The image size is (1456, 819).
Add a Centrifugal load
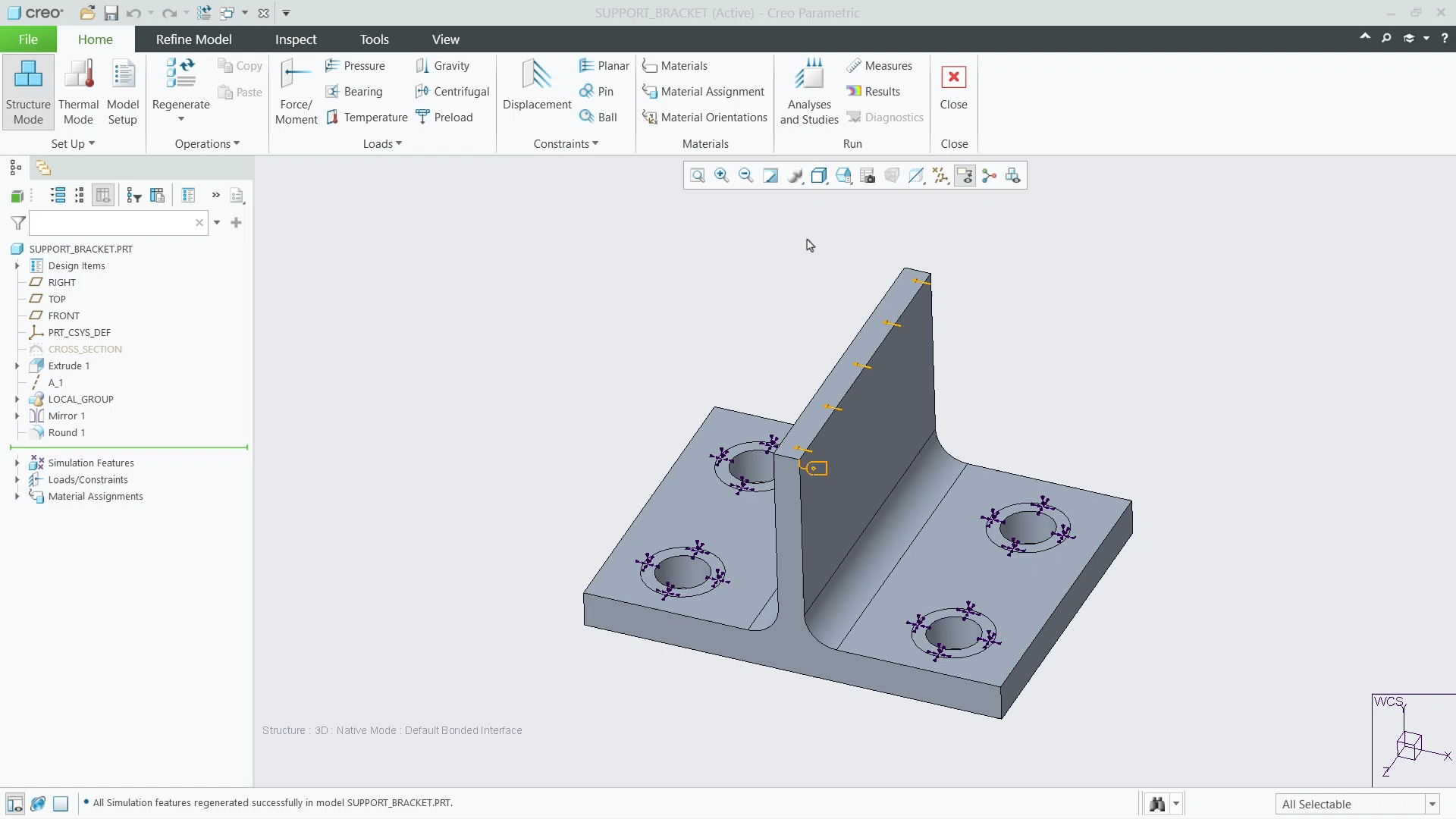point(453,92)
